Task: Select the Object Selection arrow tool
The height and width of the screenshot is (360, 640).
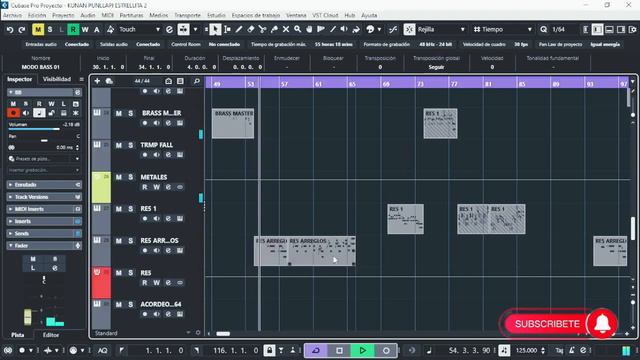Action: pyautogui.click(x=215, y=29)
